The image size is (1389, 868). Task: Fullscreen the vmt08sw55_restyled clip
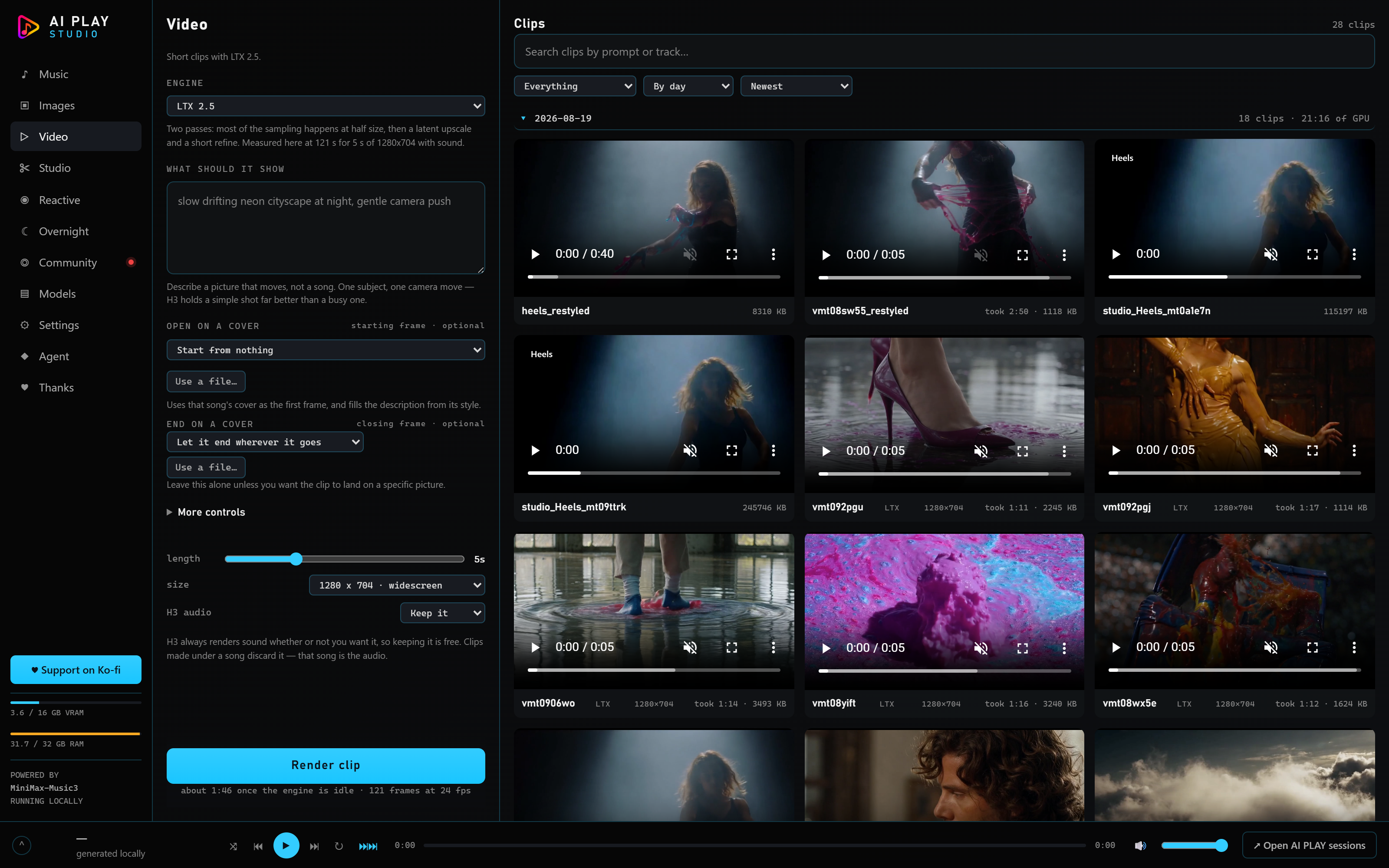click(x=1022, y=255)
